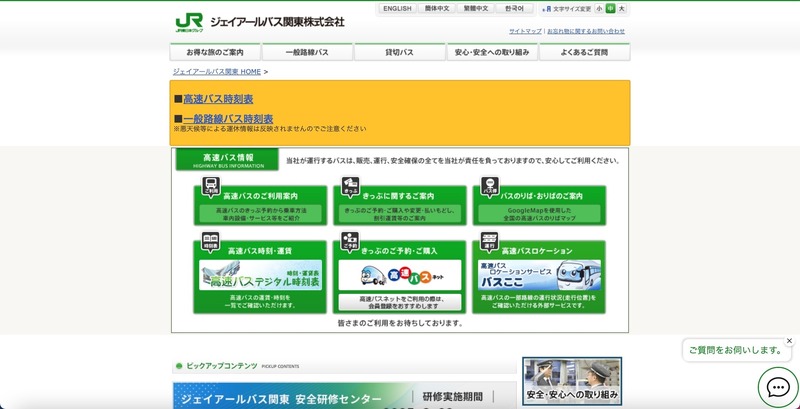Click the 運行 bus location icon
The height and width of the screenshot is (409, 800).
click(x=490, y=242)
